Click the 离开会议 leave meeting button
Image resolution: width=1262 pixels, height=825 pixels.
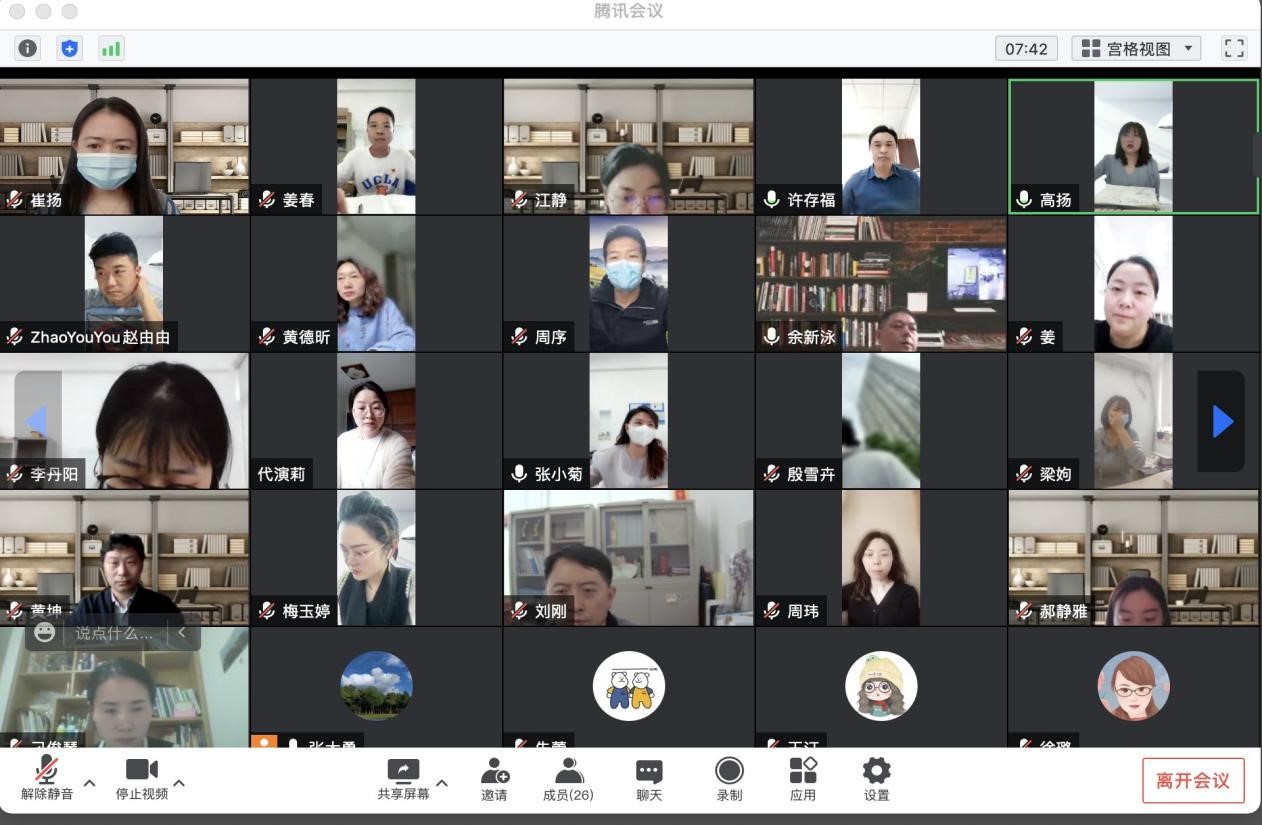click(1192, 781)
